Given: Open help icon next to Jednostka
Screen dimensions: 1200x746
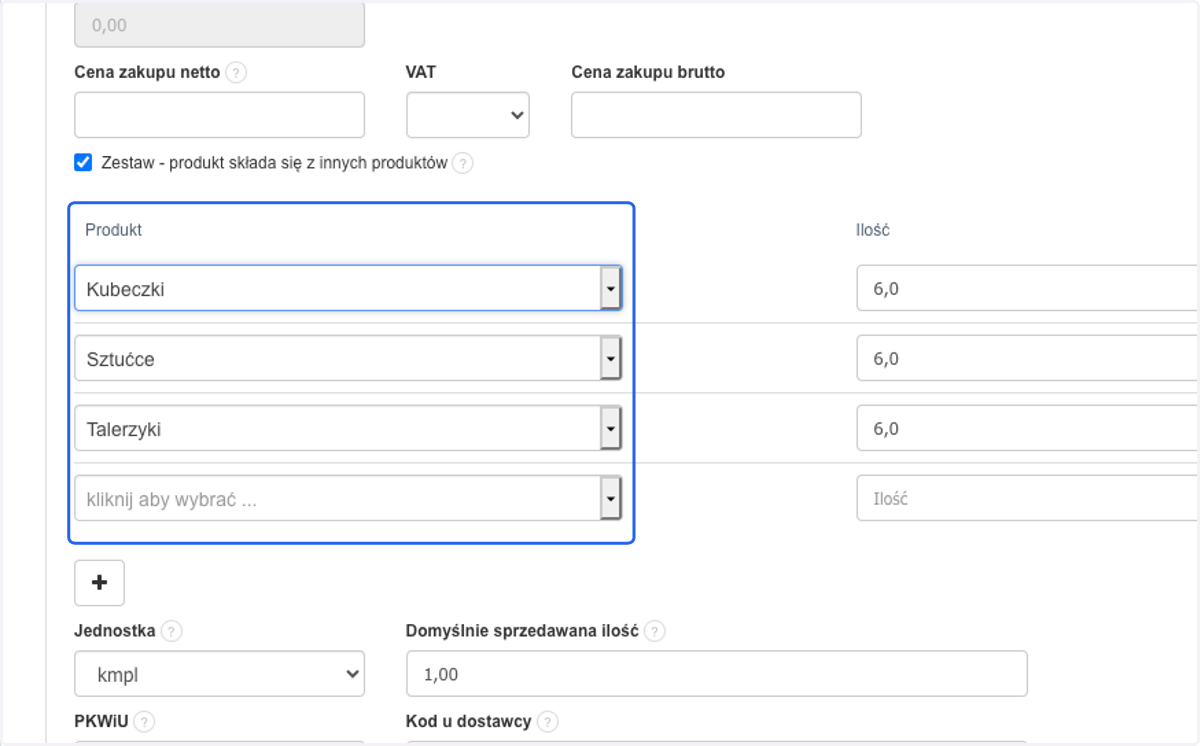Looking at the screenshot, I should click(172, 632).
